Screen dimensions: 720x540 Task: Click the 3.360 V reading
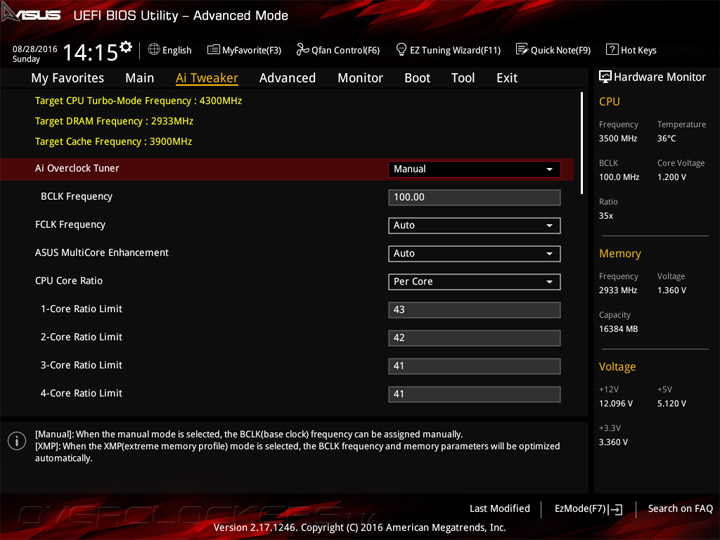pos(613,442)
